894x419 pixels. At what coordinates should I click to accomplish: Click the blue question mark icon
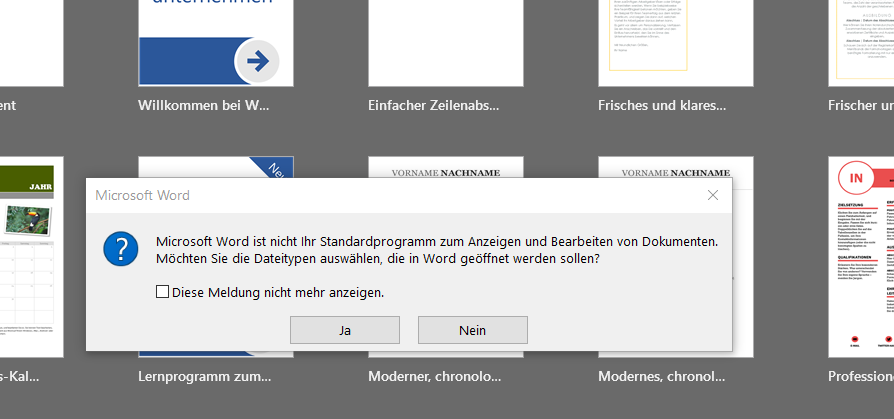click(121, 249)
